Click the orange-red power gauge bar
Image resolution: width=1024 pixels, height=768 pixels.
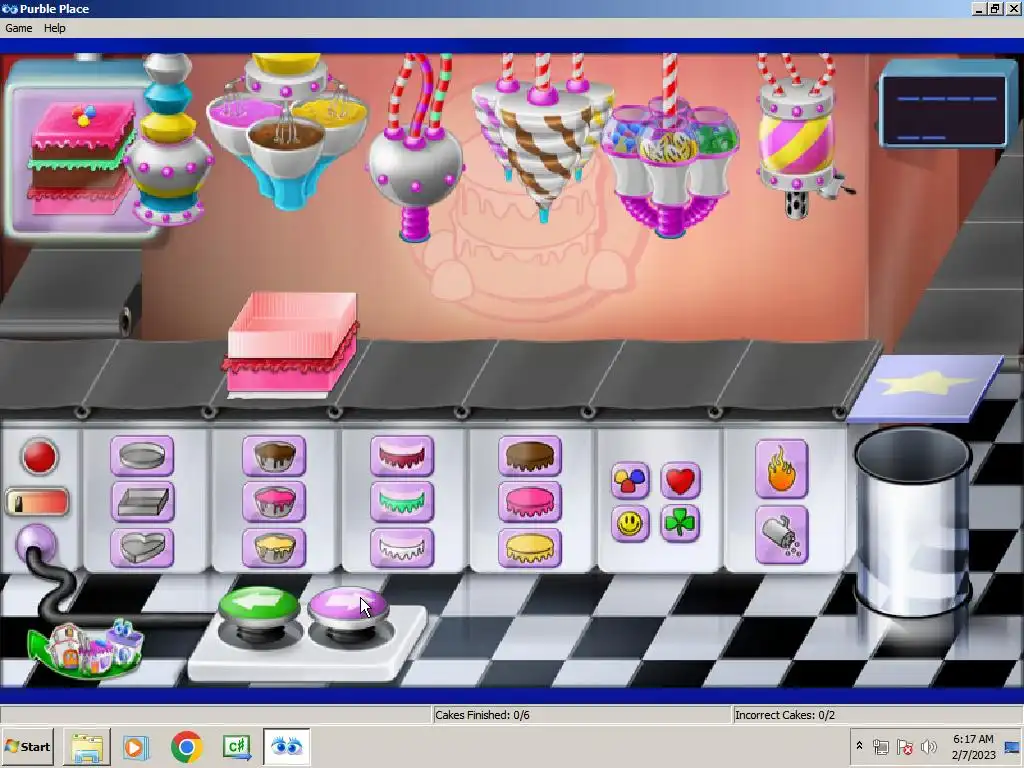pos(37,502)
